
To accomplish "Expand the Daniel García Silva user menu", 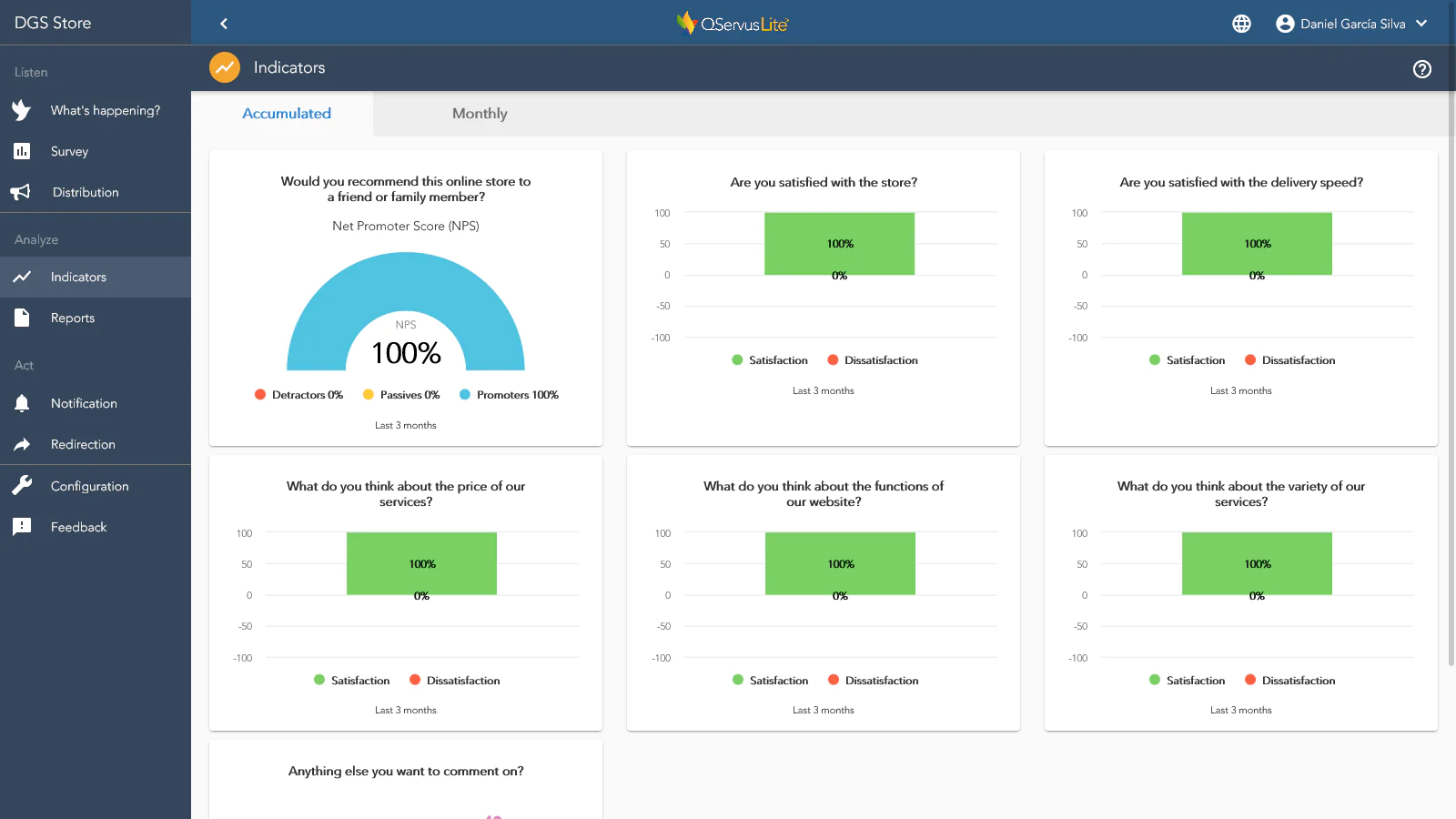I will click(1351, 24).
